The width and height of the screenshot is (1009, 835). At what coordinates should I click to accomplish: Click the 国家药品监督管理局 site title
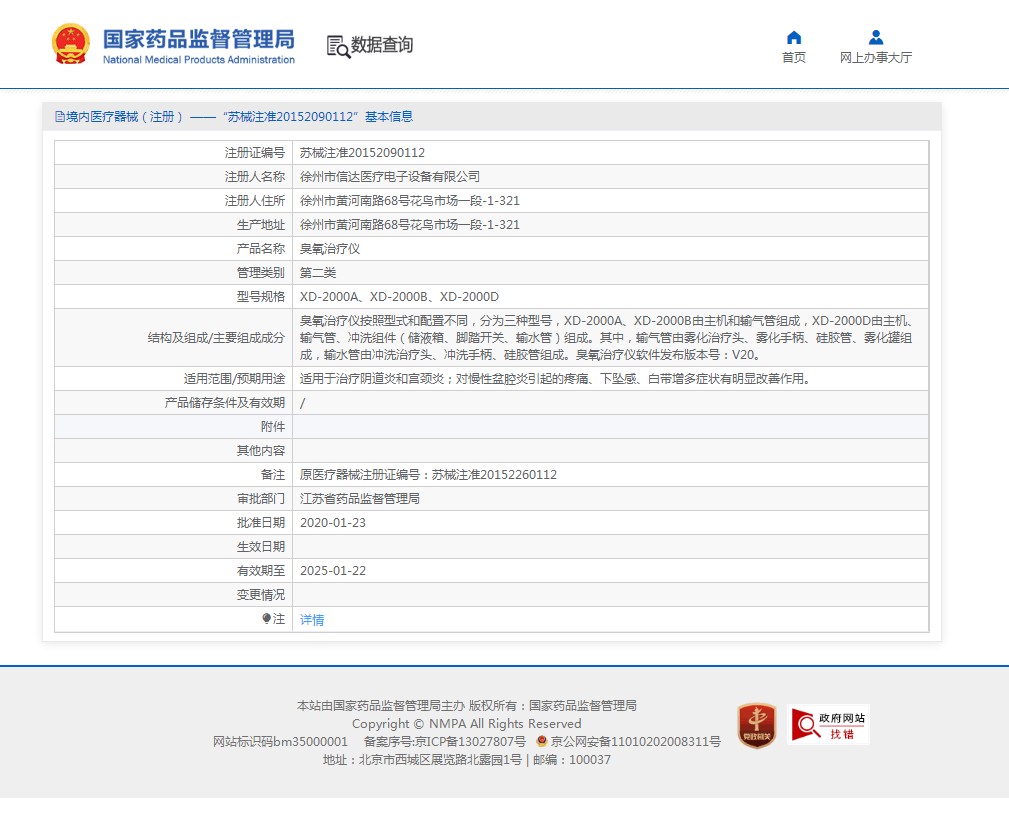[199, 40]
